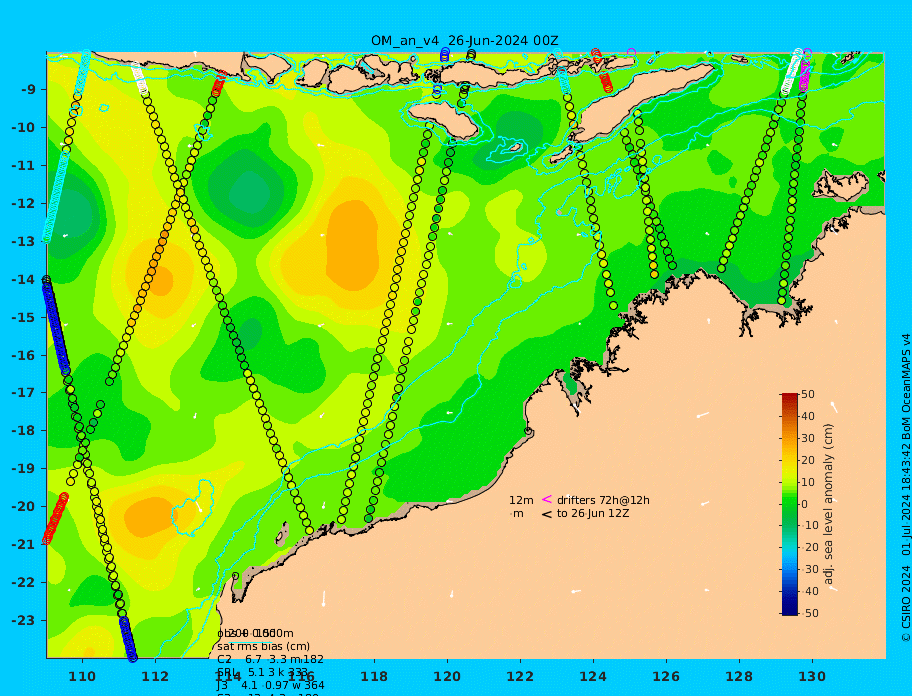Click colorbar tick label 10
912x696 pixels.
tap(808, 482)
